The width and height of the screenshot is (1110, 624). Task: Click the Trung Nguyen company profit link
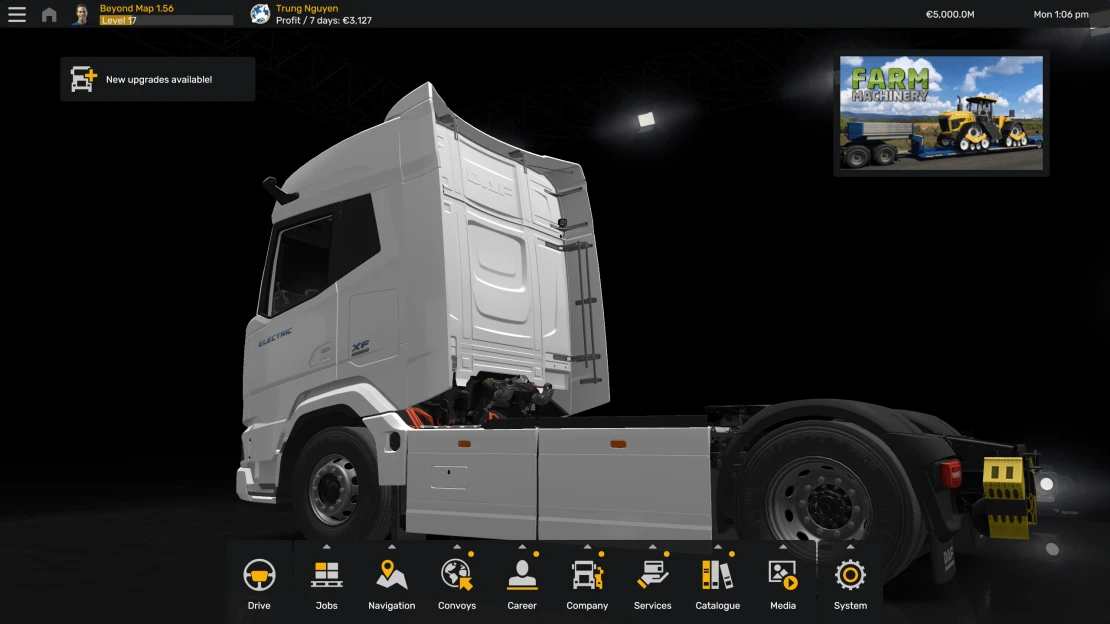tap(322, 14)
